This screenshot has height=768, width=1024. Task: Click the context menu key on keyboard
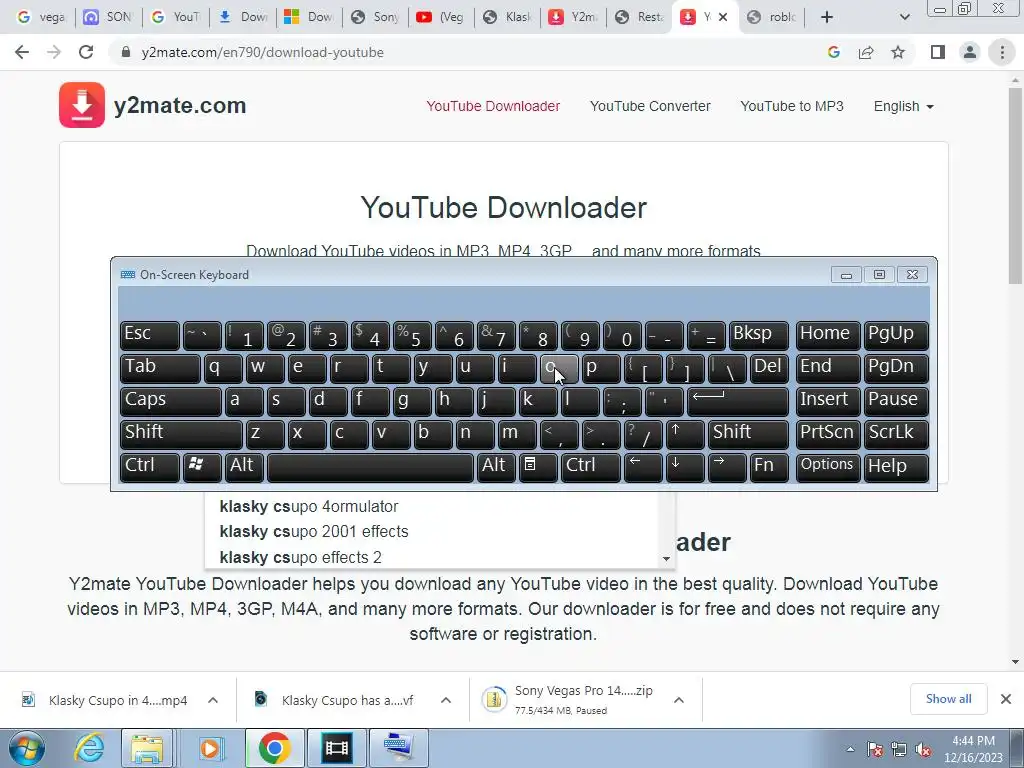[537, 466]
